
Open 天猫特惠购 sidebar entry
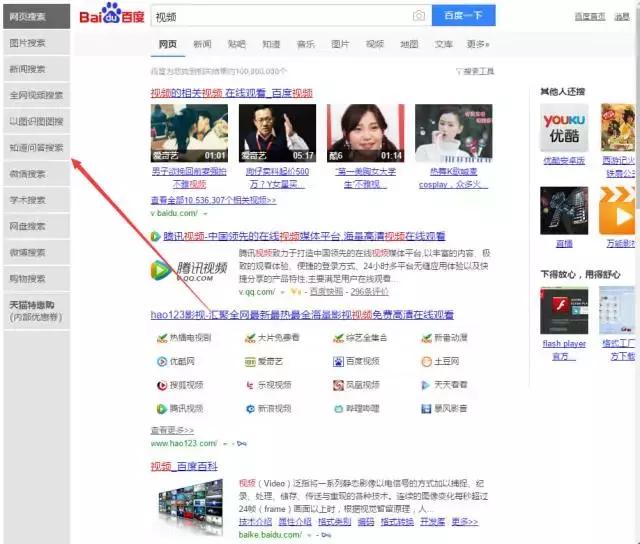pos(36,311)
